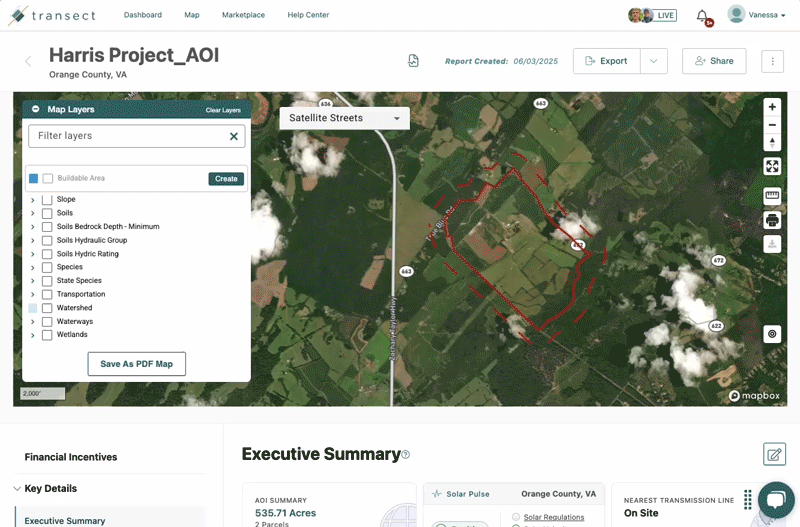This screenshot has height=527, width=800.
Task: Open the Solar Regulations link
Action: pos(554,517)
